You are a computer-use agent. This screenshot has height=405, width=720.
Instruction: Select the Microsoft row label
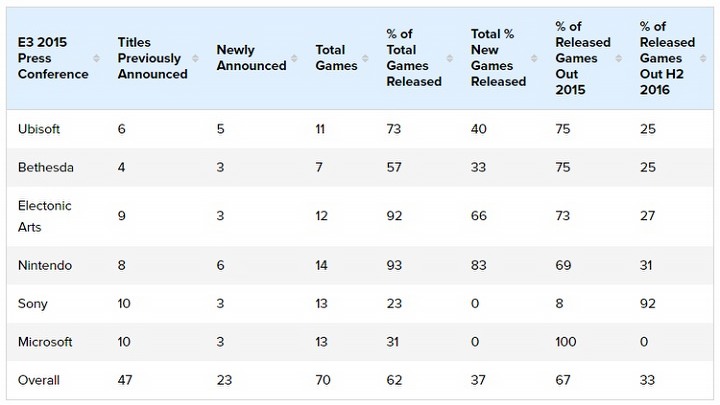point(45,342)
